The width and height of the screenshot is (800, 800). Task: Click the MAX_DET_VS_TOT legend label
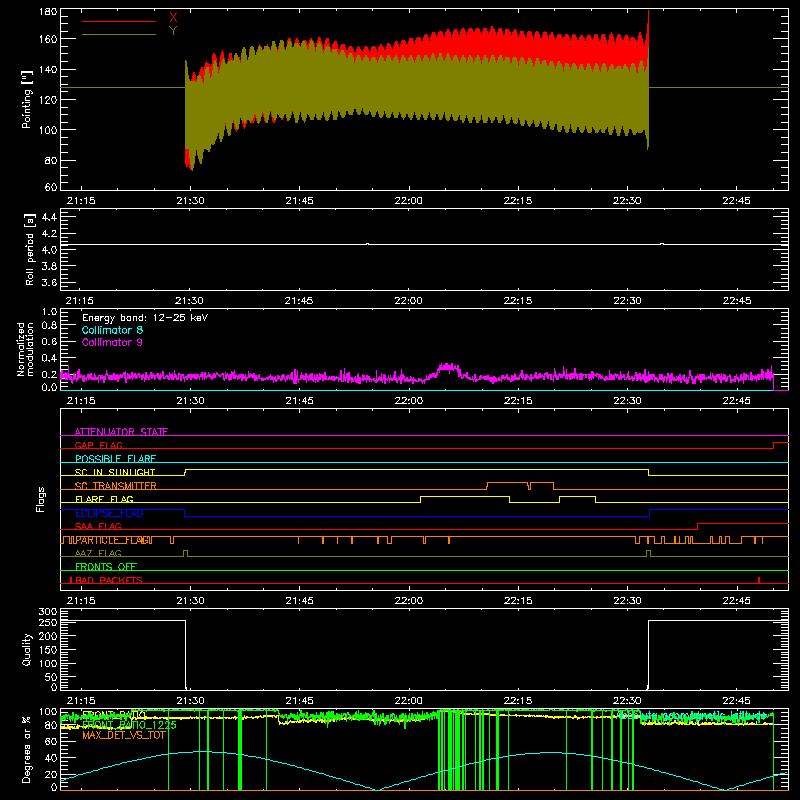click(124, 735)
